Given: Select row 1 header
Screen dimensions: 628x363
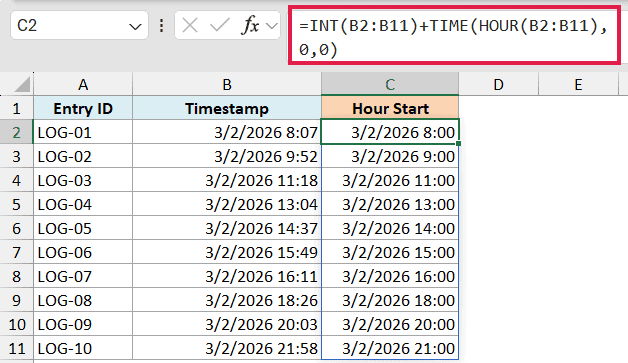Looking at the screenshot, I should (x=16, y=108).
